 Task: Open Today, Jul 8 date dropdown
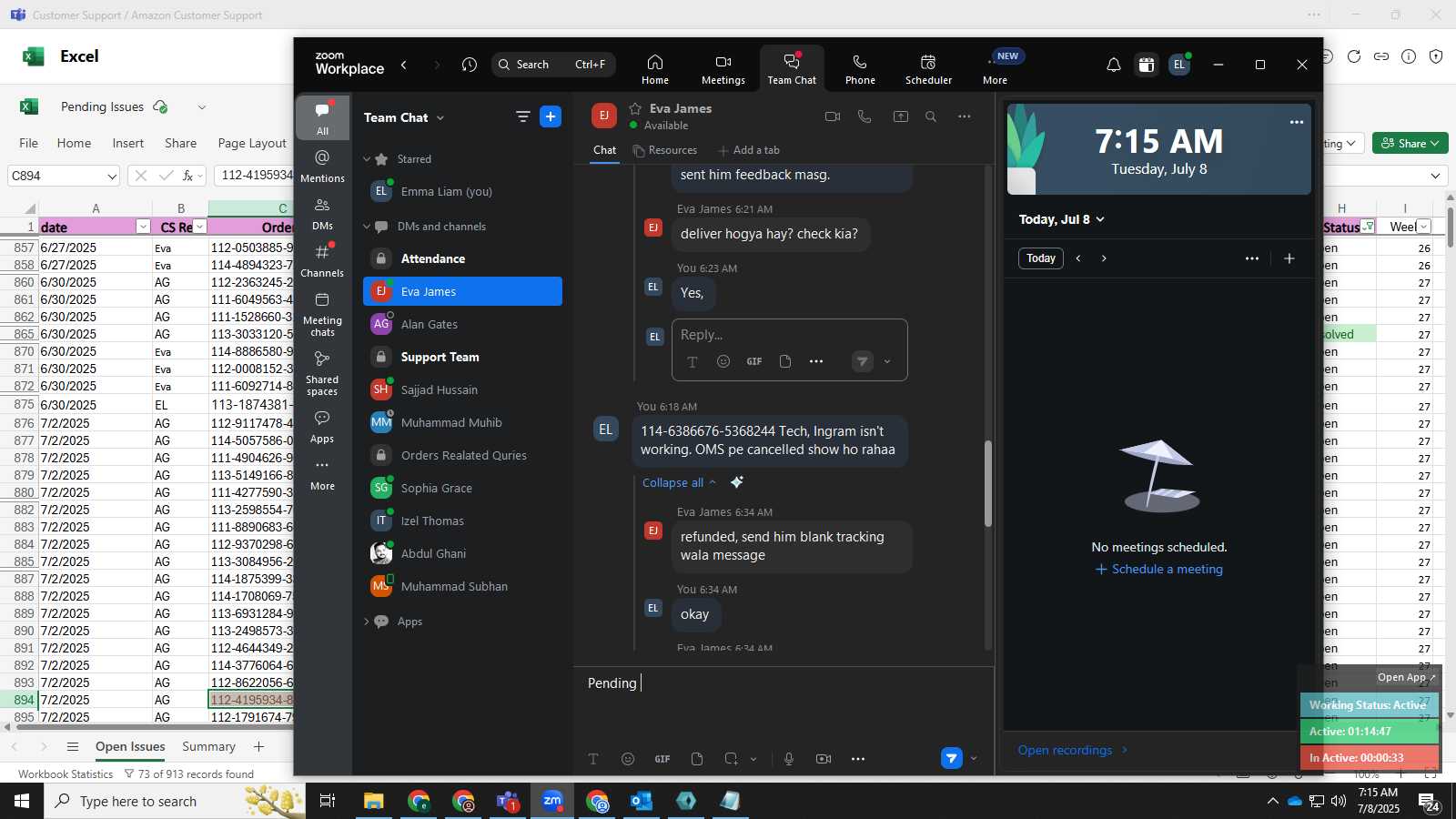tap(1062, 219)
